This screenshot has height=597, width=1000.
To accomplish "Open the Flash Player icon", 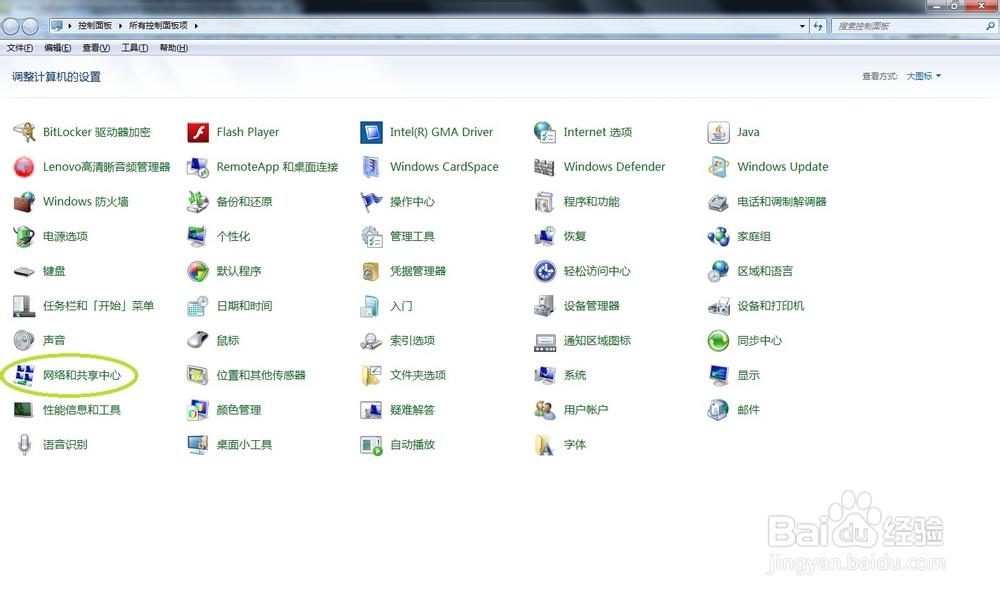I will [198, 132].
